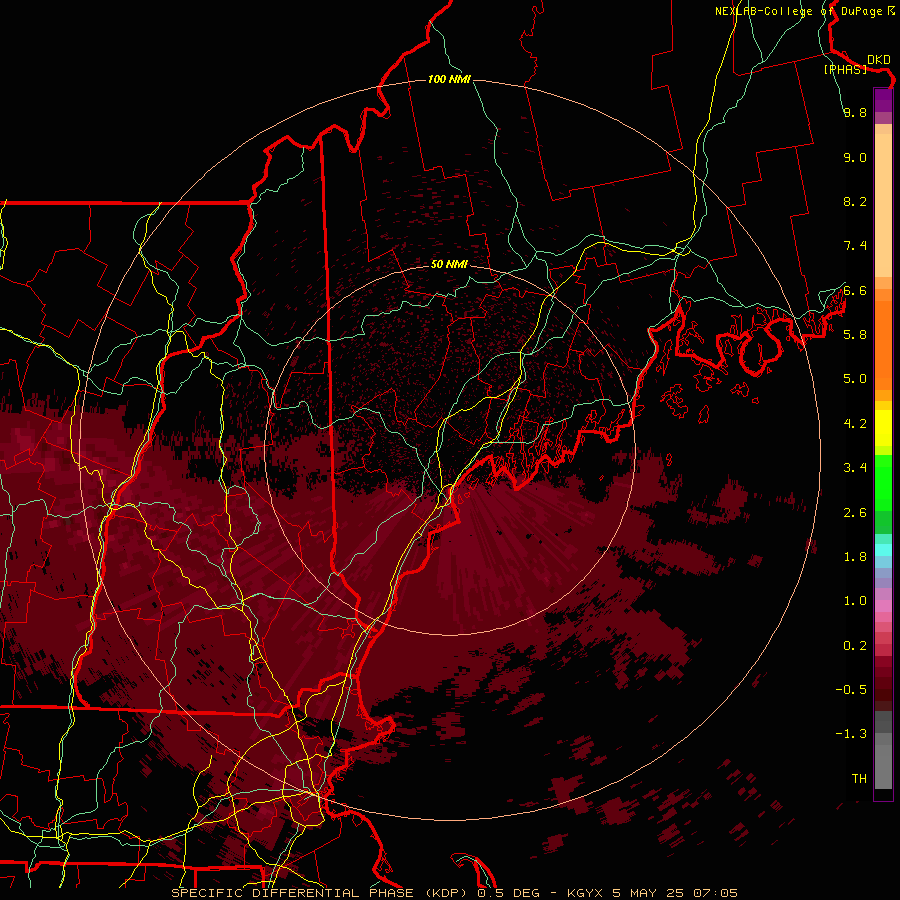Viewport: 900px width, 900px height.
Task: Select the 4.2 scale value
Action: click(855, 424)
